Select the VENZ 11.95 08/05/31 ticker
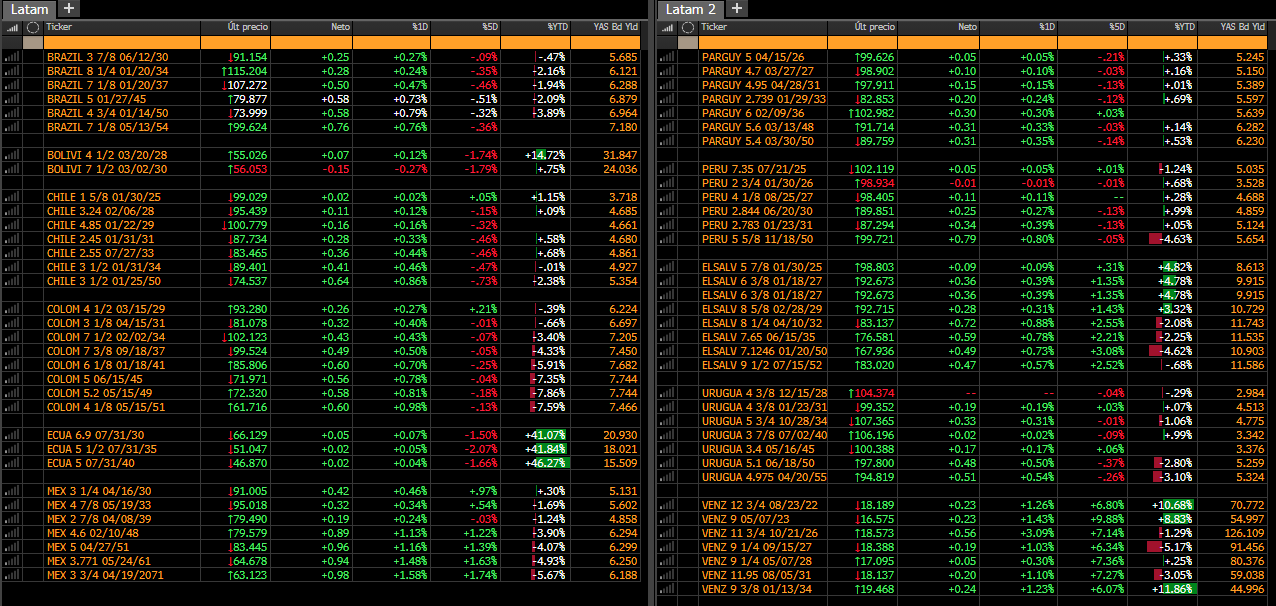1276x606 pixels. (x=756, y=575)
